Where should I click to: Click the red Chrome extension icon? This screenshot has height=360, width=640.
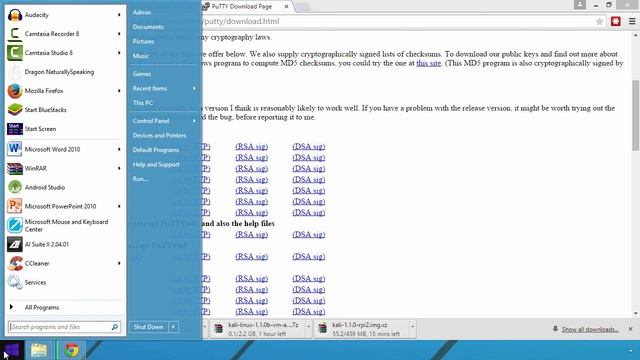point(616,21)
